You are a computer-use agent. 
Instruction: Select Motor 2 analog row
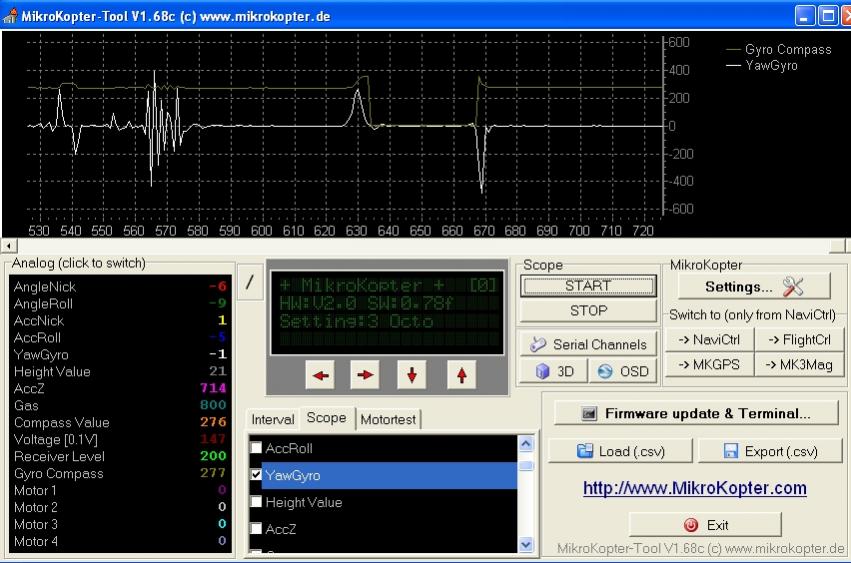coord(119,507)
